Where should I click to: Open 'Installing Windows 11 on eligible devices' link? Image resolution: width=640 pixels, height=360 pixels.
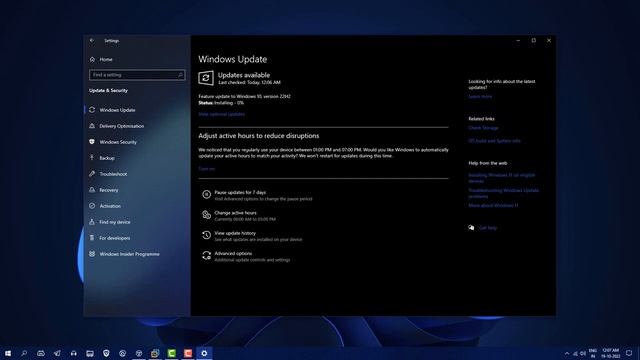point(502,178)
